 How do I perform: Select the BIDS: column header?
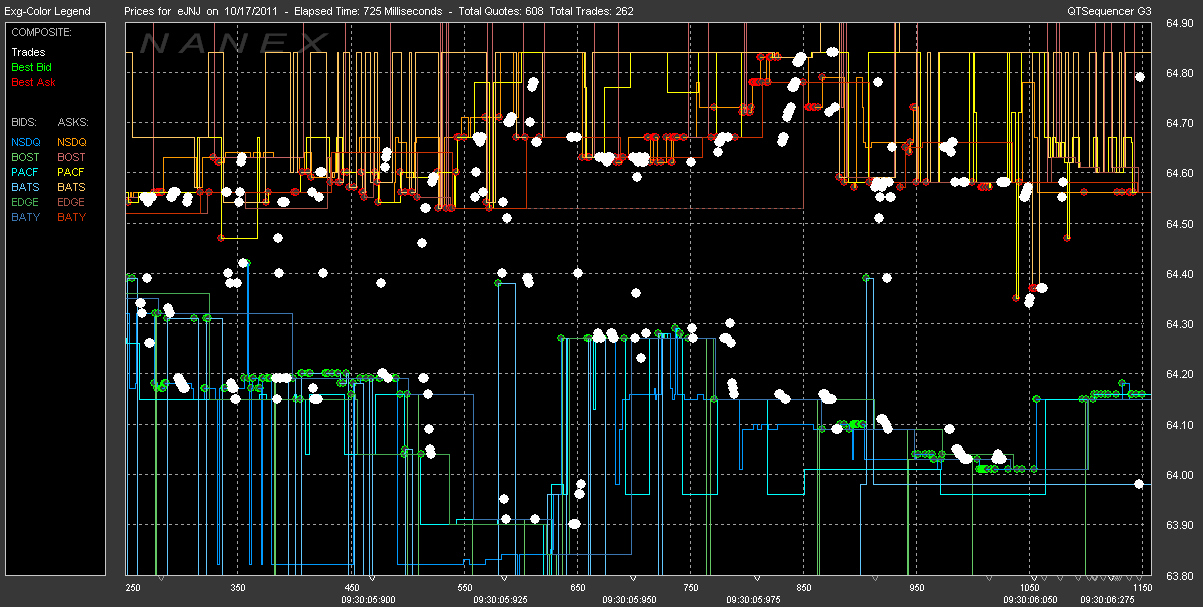(x=25, y=121)
